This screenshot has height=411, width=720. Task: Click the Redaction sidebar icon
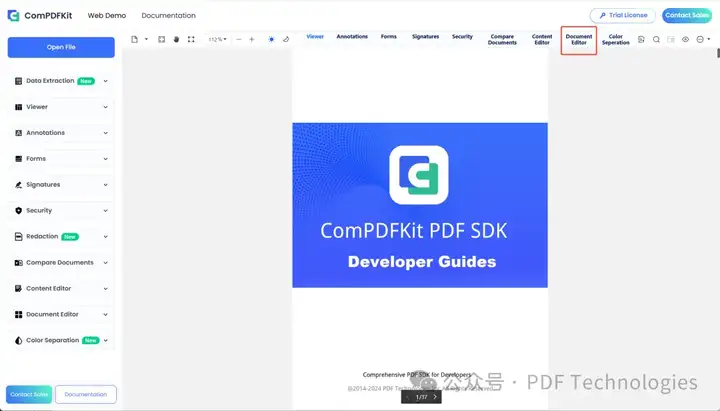point(18,237)
